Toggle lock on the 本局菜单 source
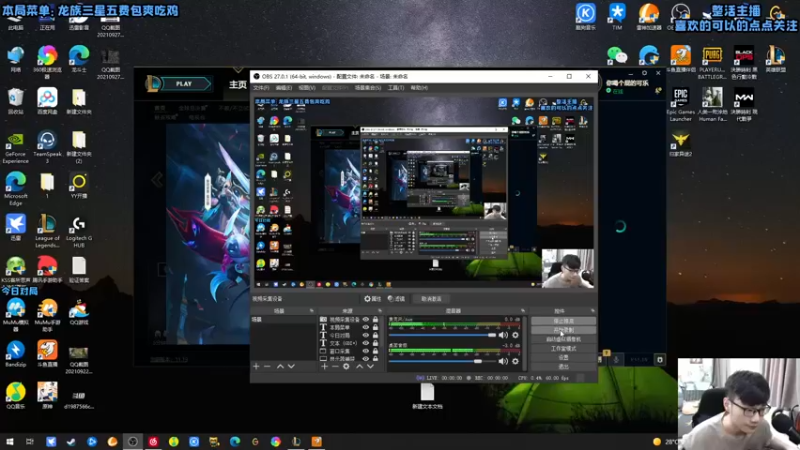 [376, 328]
